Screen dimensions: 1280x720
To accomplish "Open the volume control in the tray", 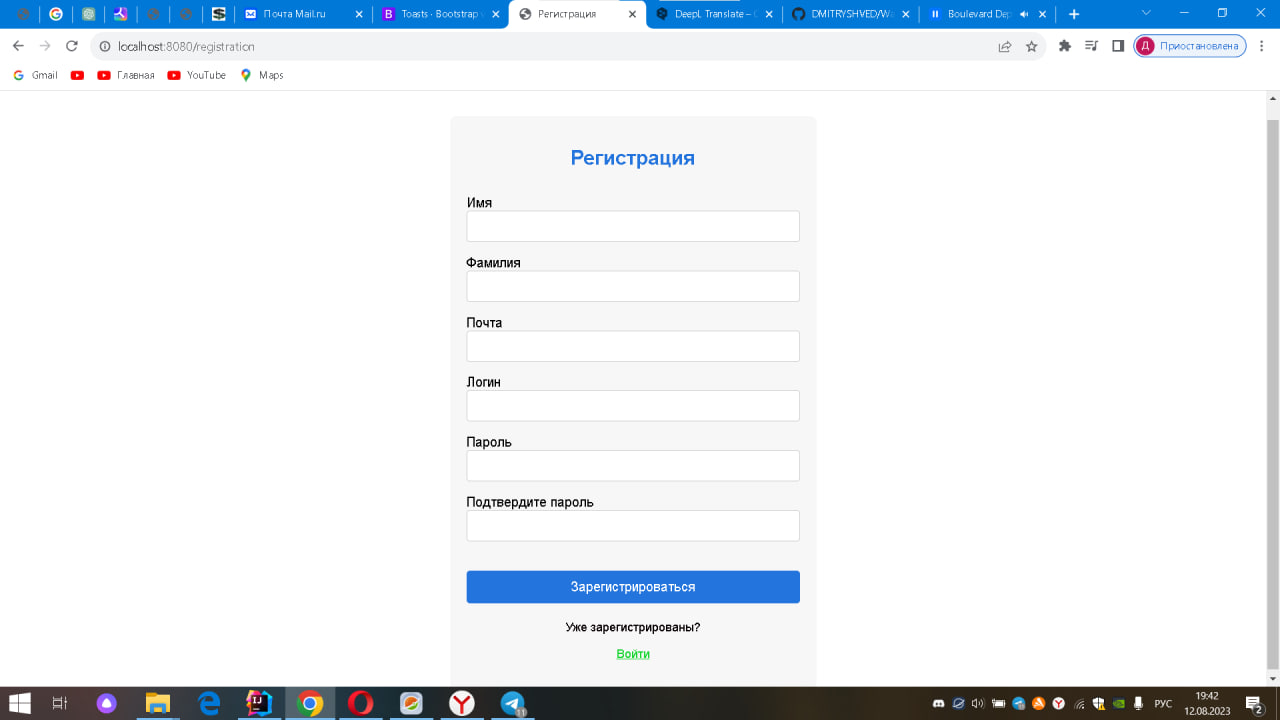I will 977,702.
